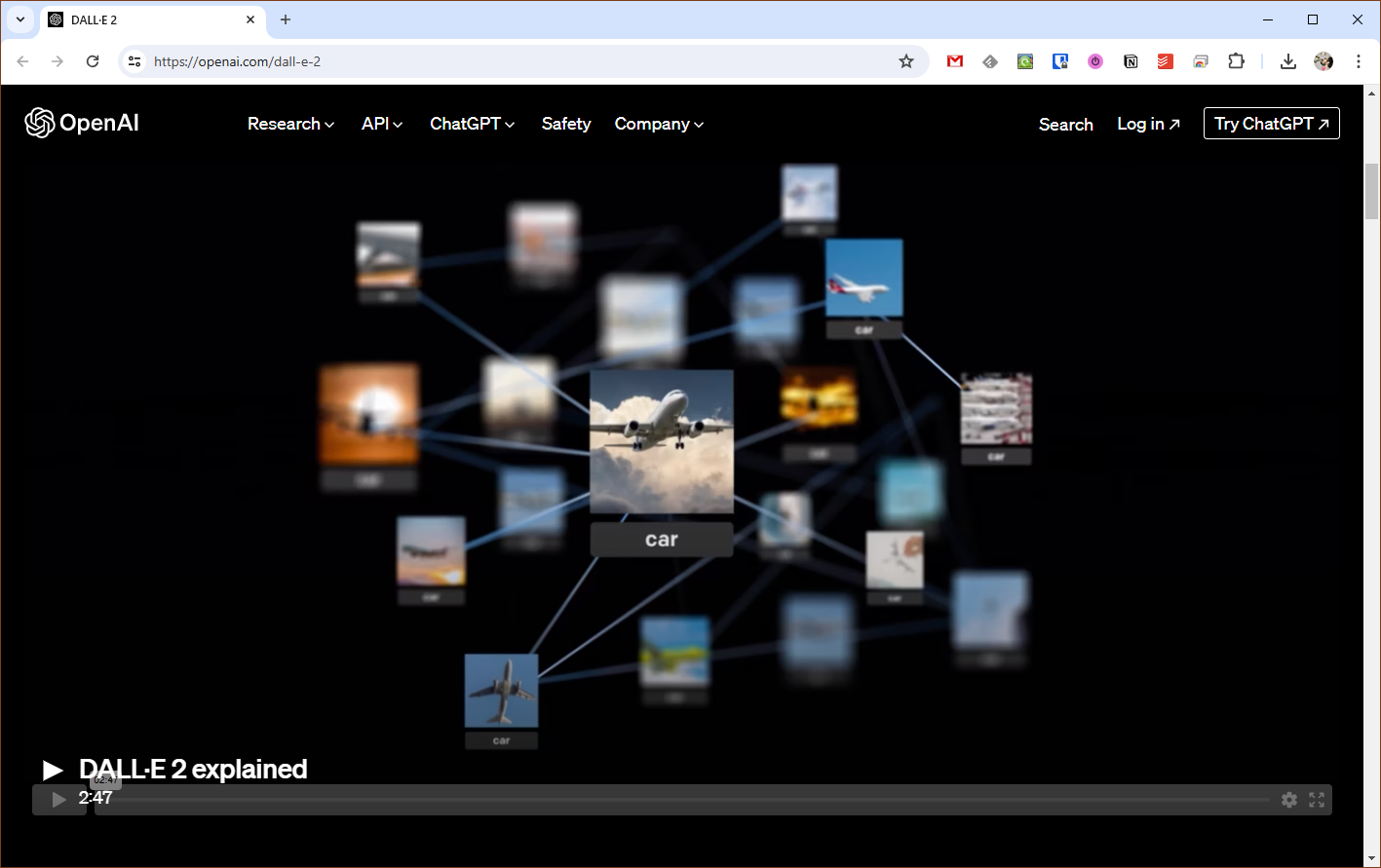The width and height of the screenshot is (1381, 868).
Task: Open the Extensions puzzle menu
Action: point(1236,61)
